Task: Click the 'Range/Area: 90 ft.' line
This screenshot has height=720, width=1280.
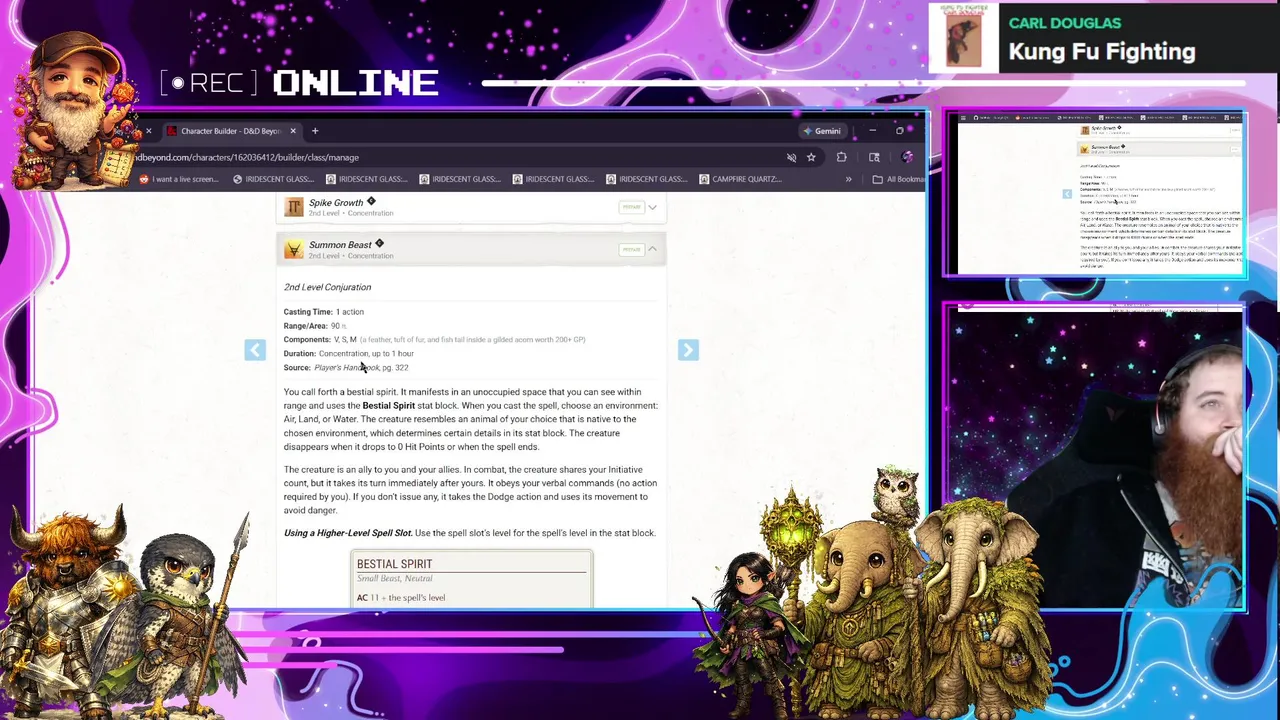Action: 315,326
